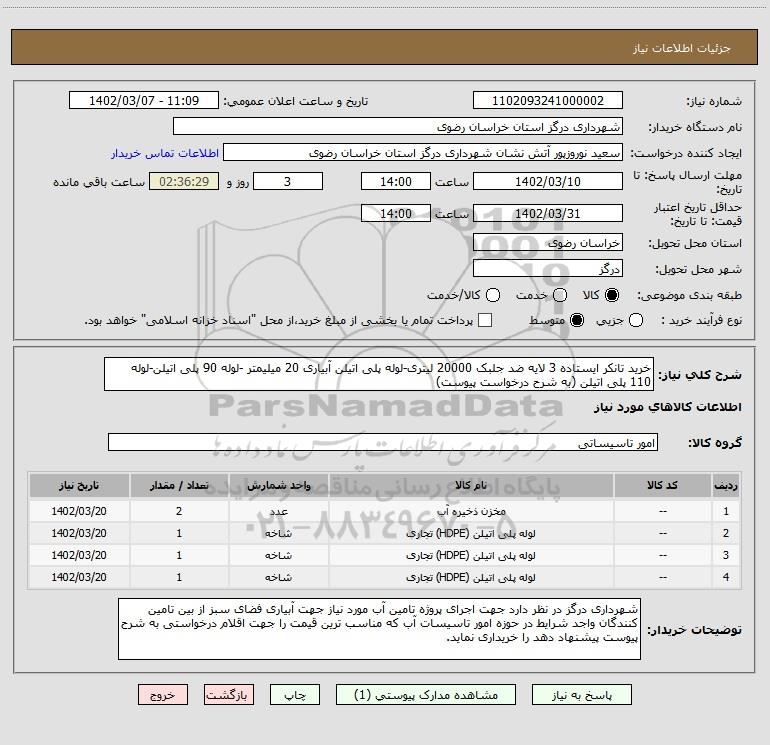Tick the اسناد خزانه اسلامی payment checkbox
Image resolution: width=770 pixels, height=745 pixels.
(485, 320)
